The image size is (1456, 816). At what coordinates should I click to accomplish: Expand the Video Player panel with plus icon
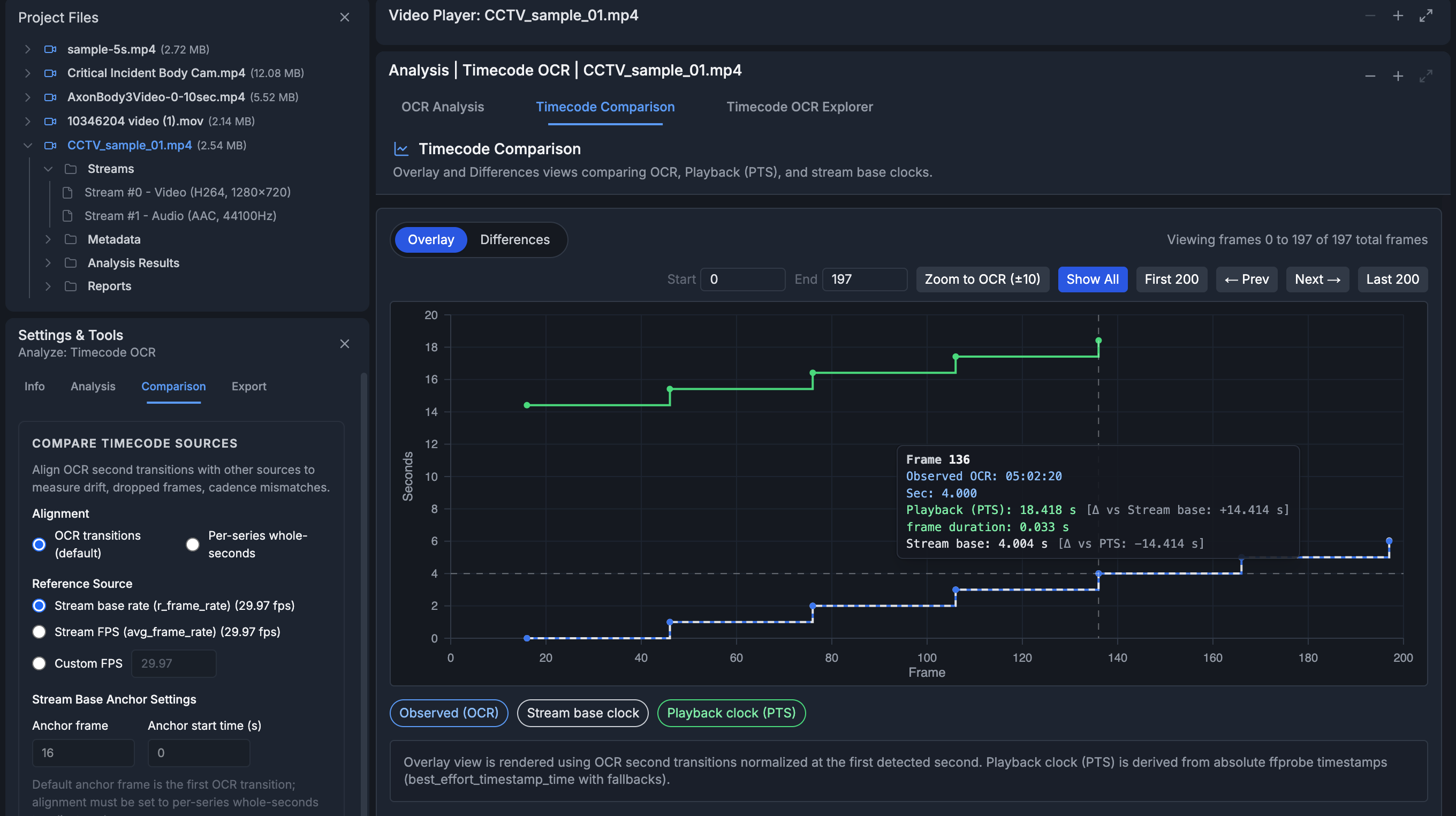point(1398,16)
